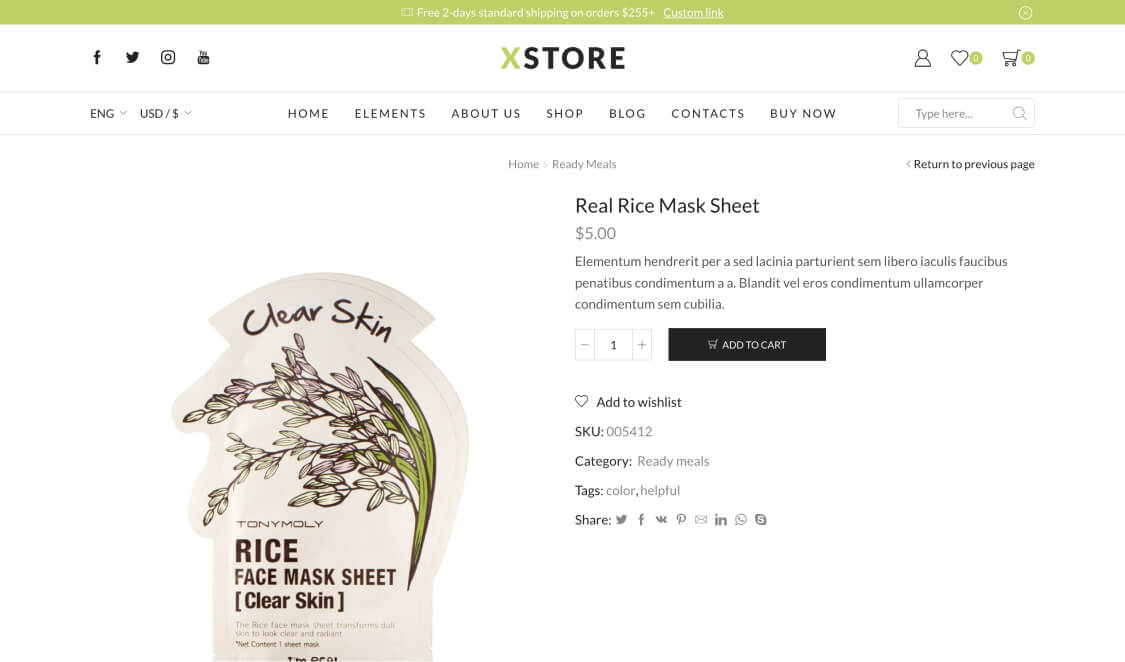Open the SHOP menu item
Image resolution: width=1125 pixels, height=662 pixels.
click(565, 113)
